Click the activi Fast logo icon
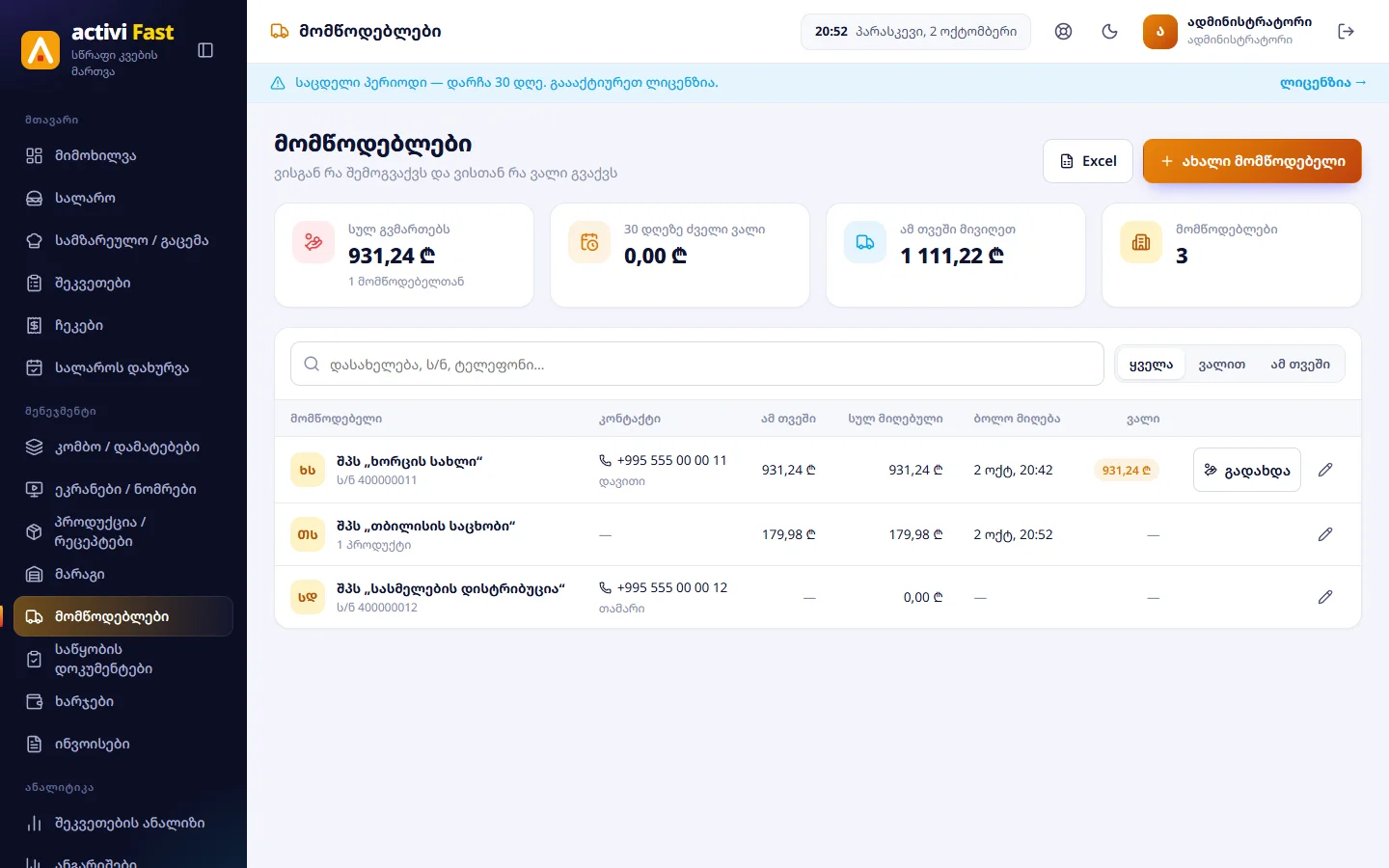This screenshot has width=1389, height=868. click(41, 50)
